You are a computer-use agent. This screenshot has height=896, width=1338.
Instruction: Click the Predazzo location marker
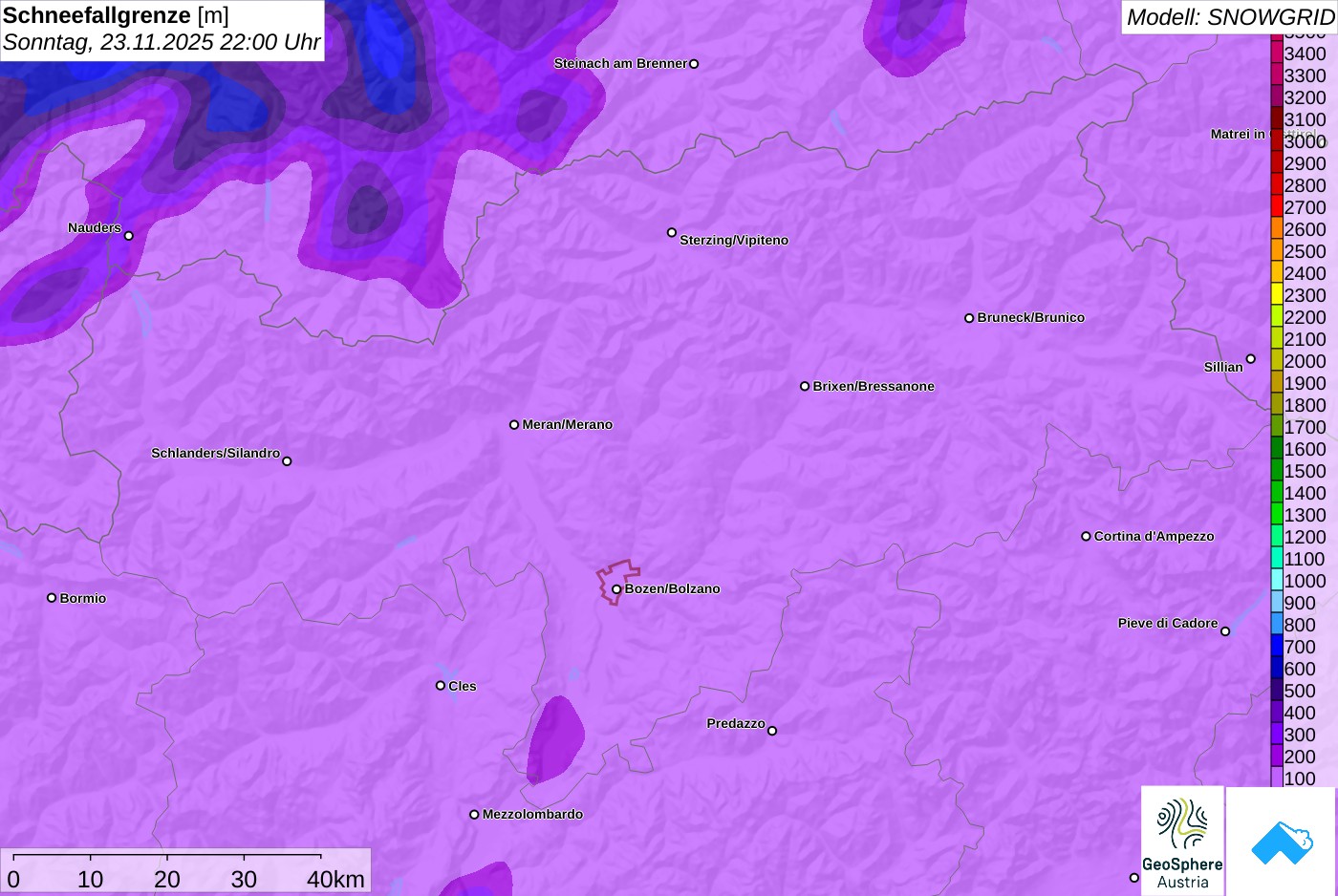772,731
